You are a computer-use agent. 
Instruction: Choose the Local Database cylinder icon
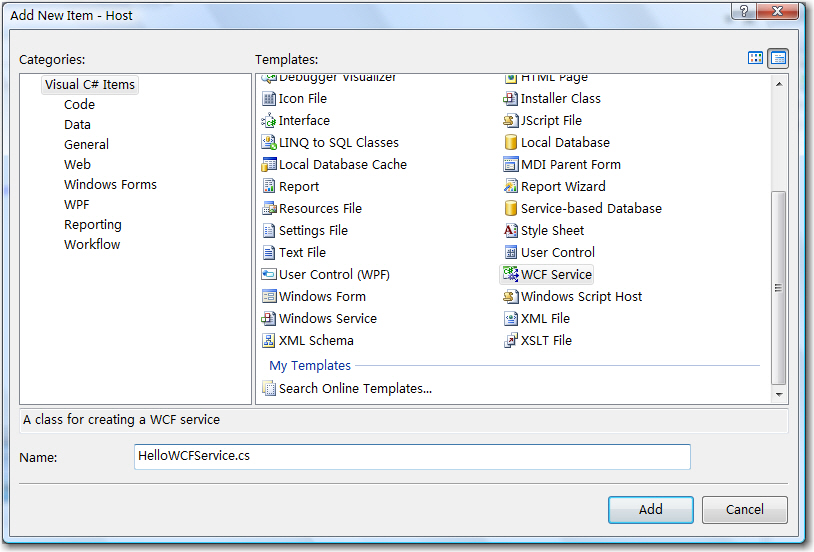click(511, 142)
